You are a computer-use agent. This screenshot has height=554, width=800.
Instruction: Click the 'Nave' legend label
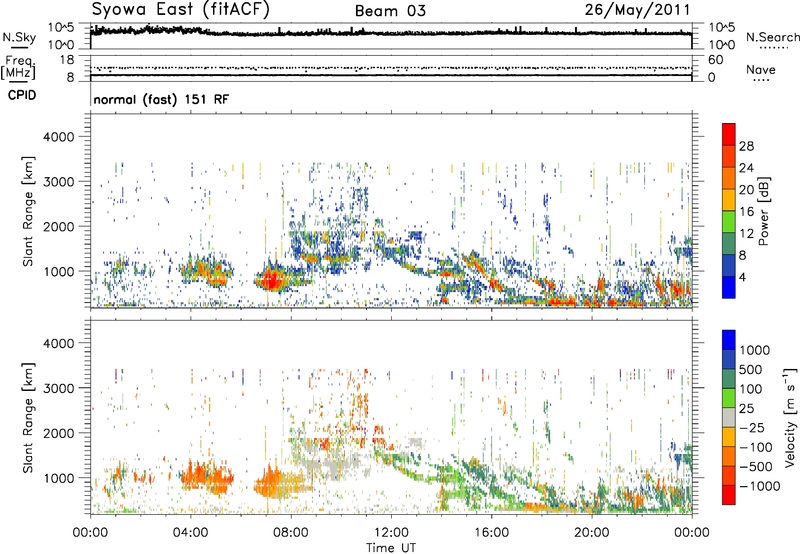[760, 69]
